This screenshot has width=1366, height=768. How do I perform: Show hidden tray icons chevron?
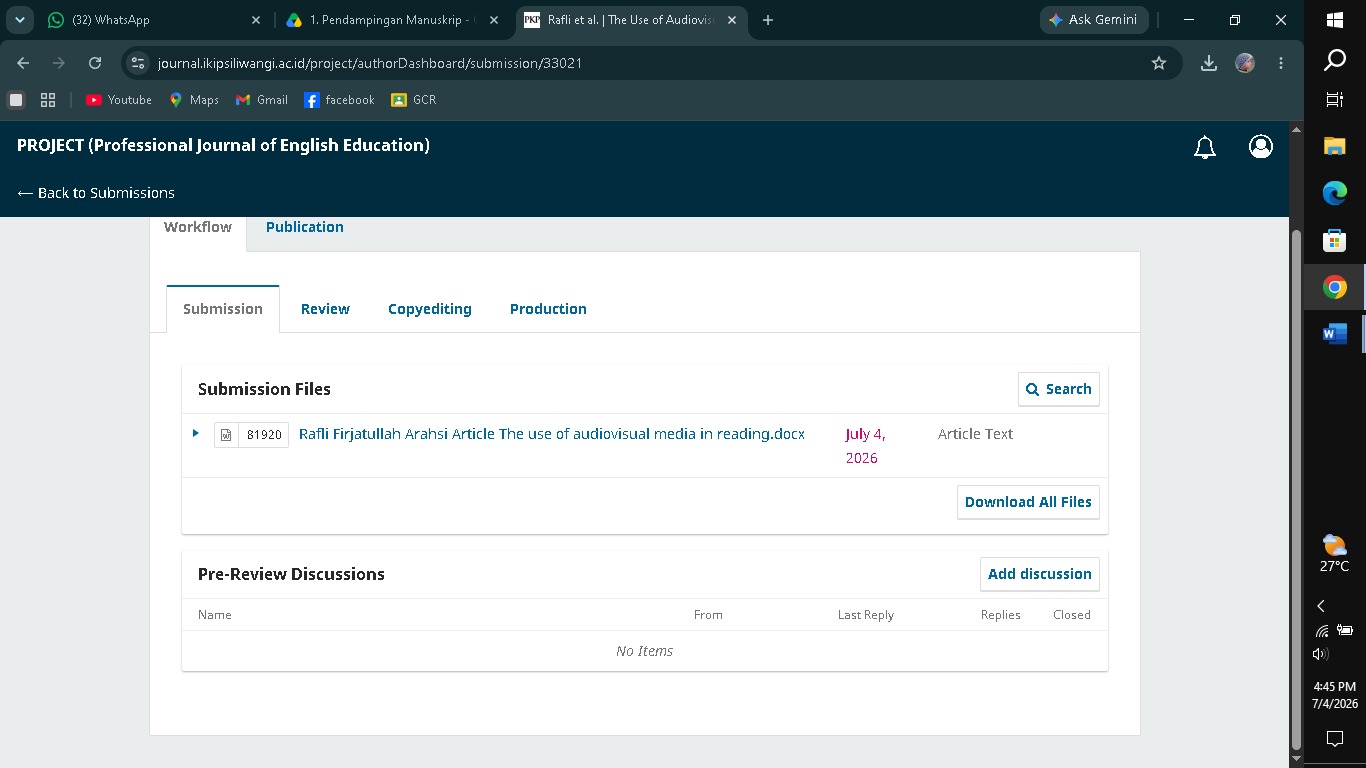1321,606
